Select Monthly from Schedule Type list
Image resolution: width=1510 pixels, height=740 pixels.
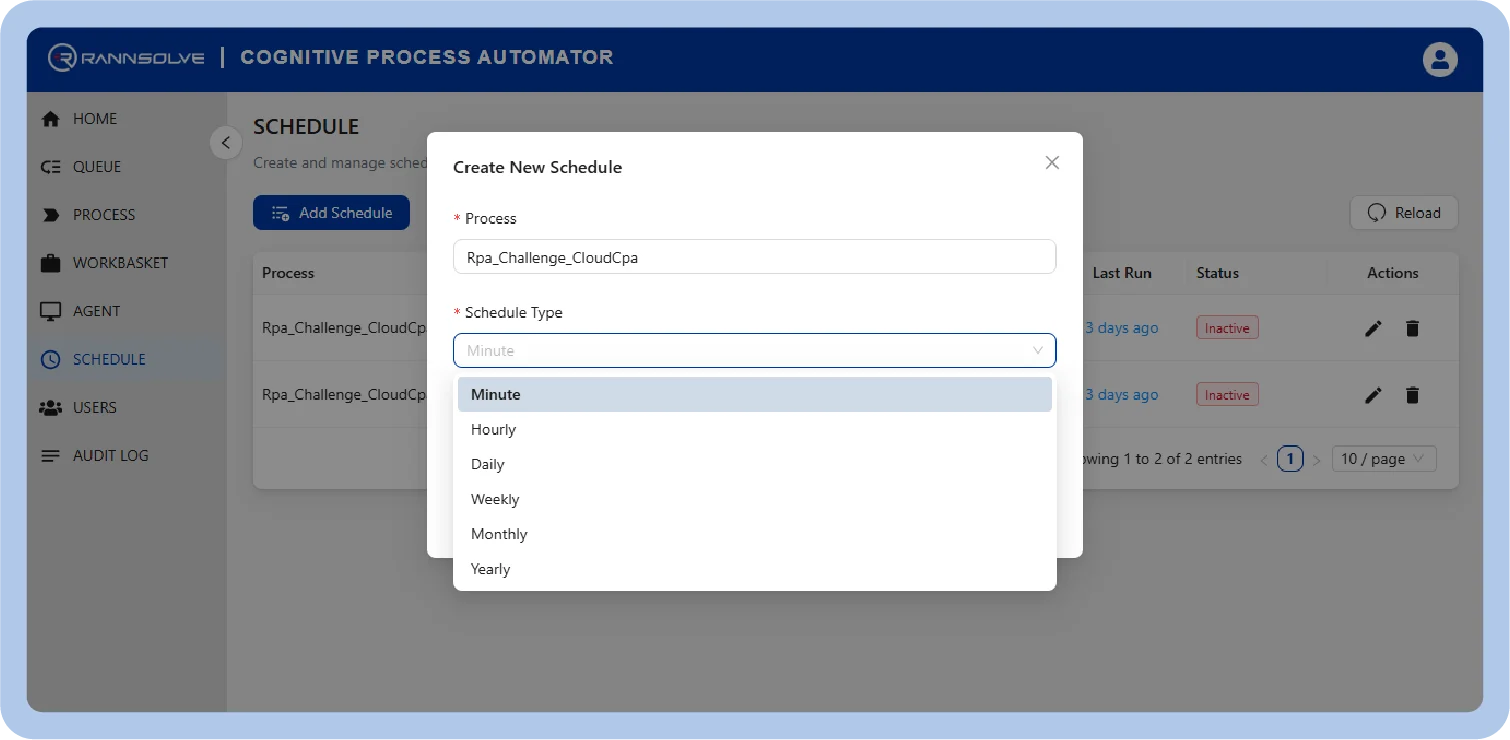click(x=755, y=534)
